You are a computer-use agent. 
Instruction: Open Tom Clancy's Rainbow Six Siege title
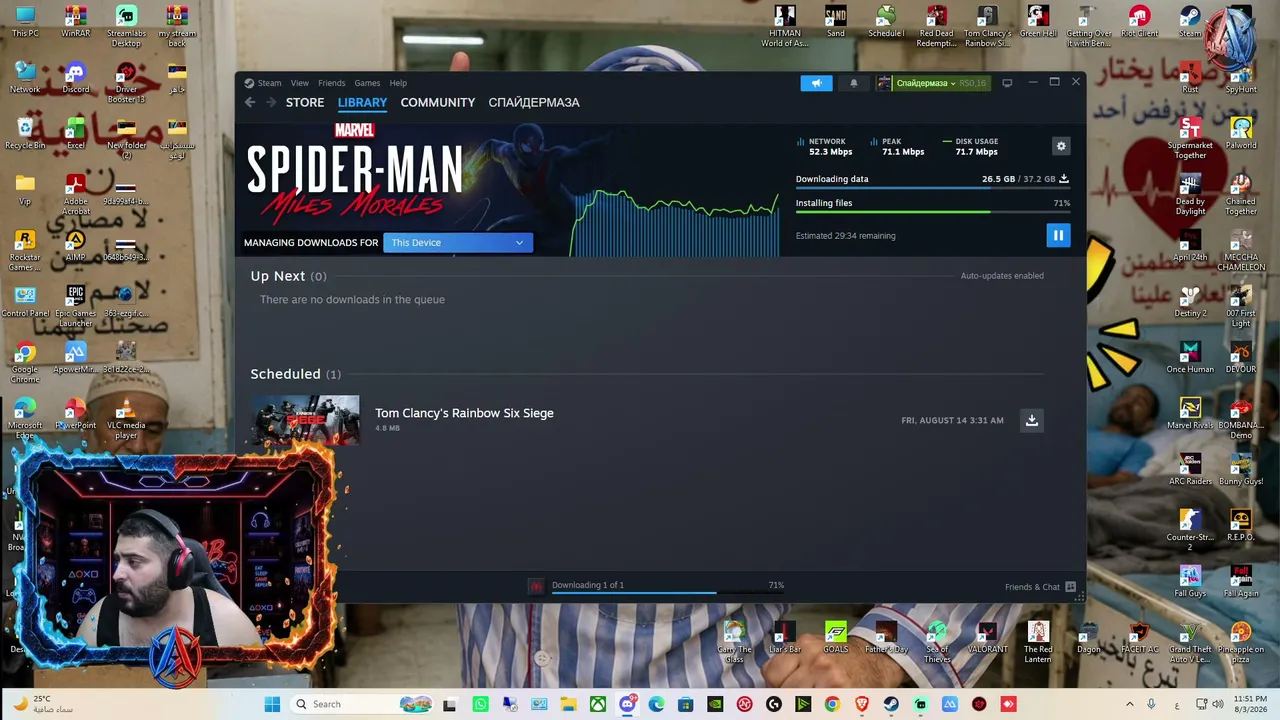pos(464,413)
